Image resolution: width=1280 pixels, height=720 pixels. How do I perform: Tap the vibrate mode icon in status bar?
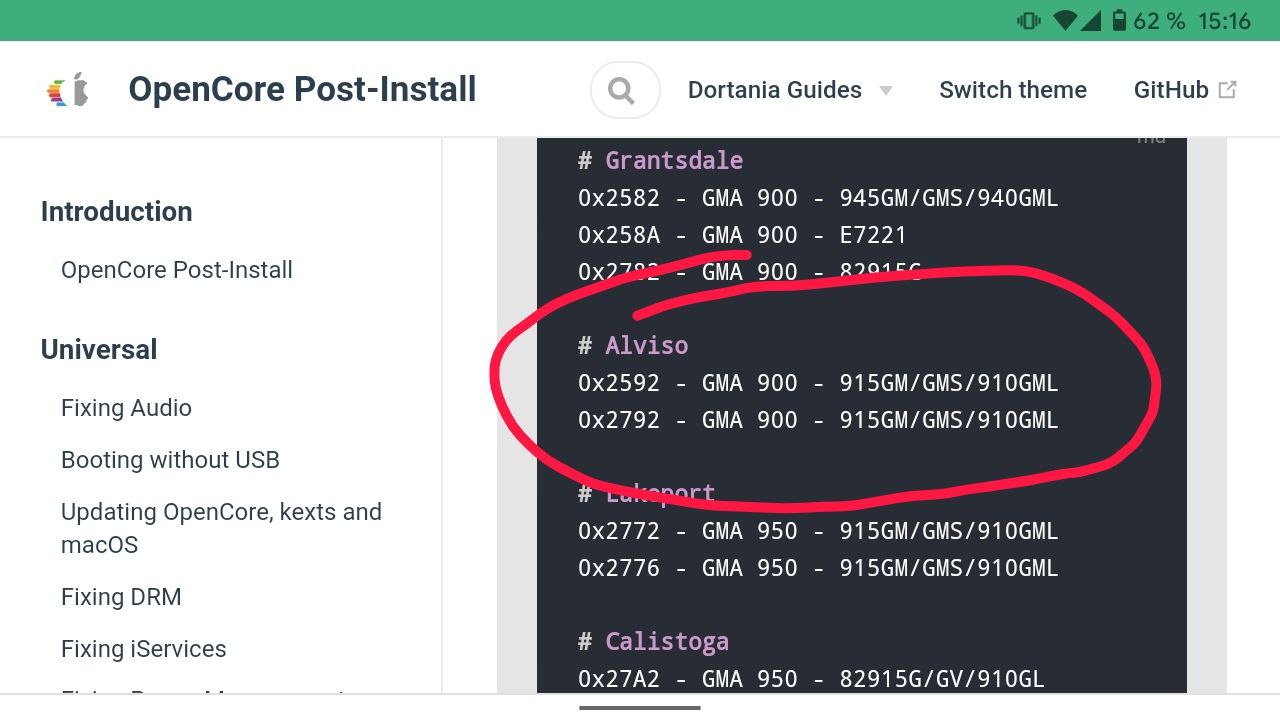point(1029,20)
